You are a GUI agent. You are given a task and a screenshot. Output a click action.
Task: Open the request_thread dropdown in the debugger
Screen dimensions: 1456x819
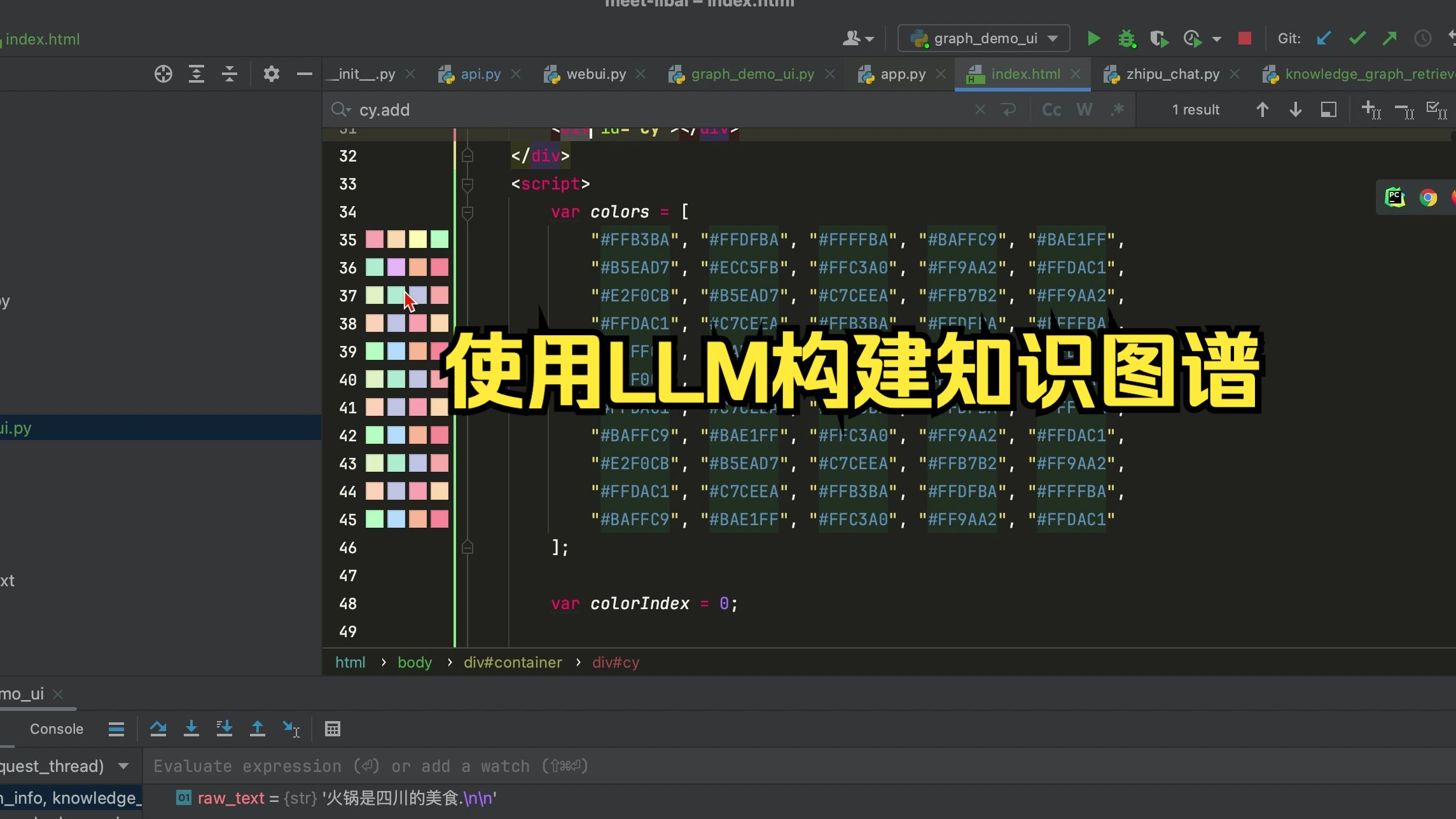(123, 766)
